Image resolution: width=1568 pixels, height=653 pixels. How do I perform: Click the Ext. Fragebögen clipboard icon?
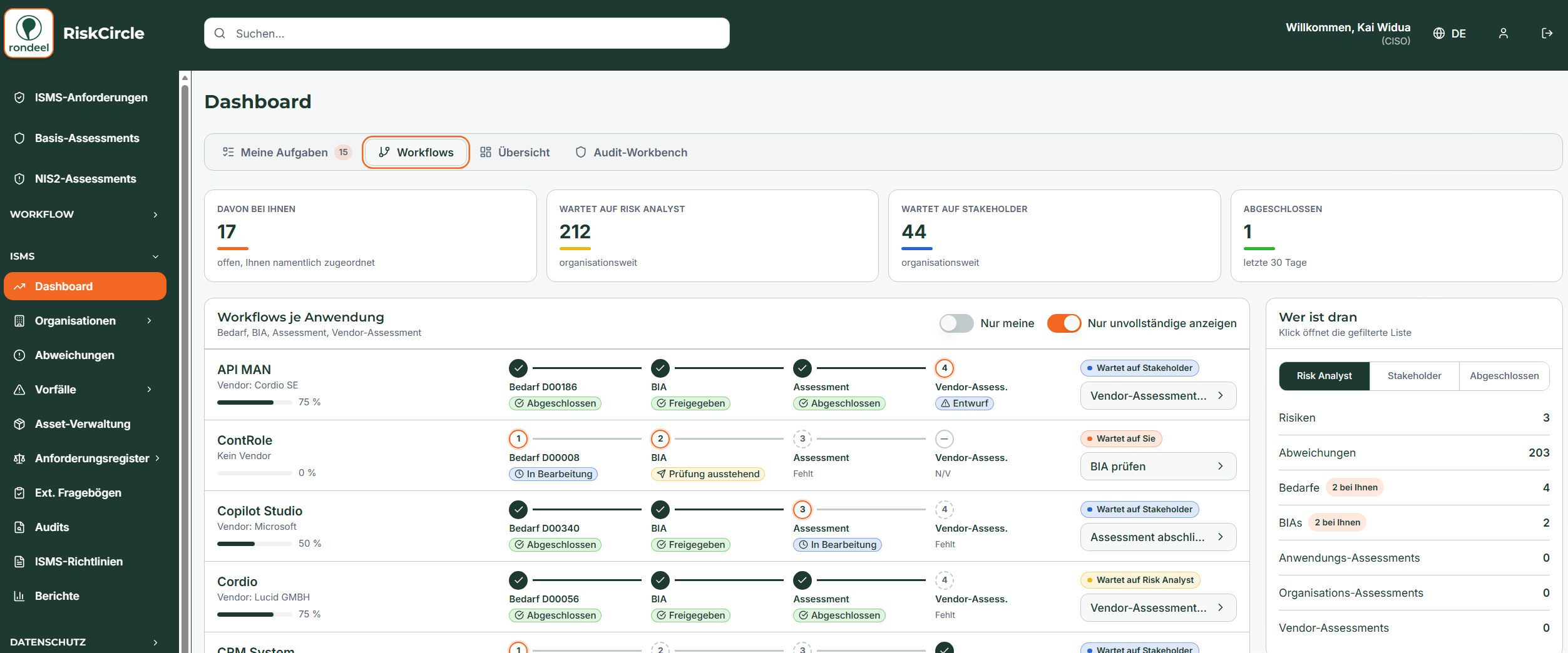click(x=19, y=493)
